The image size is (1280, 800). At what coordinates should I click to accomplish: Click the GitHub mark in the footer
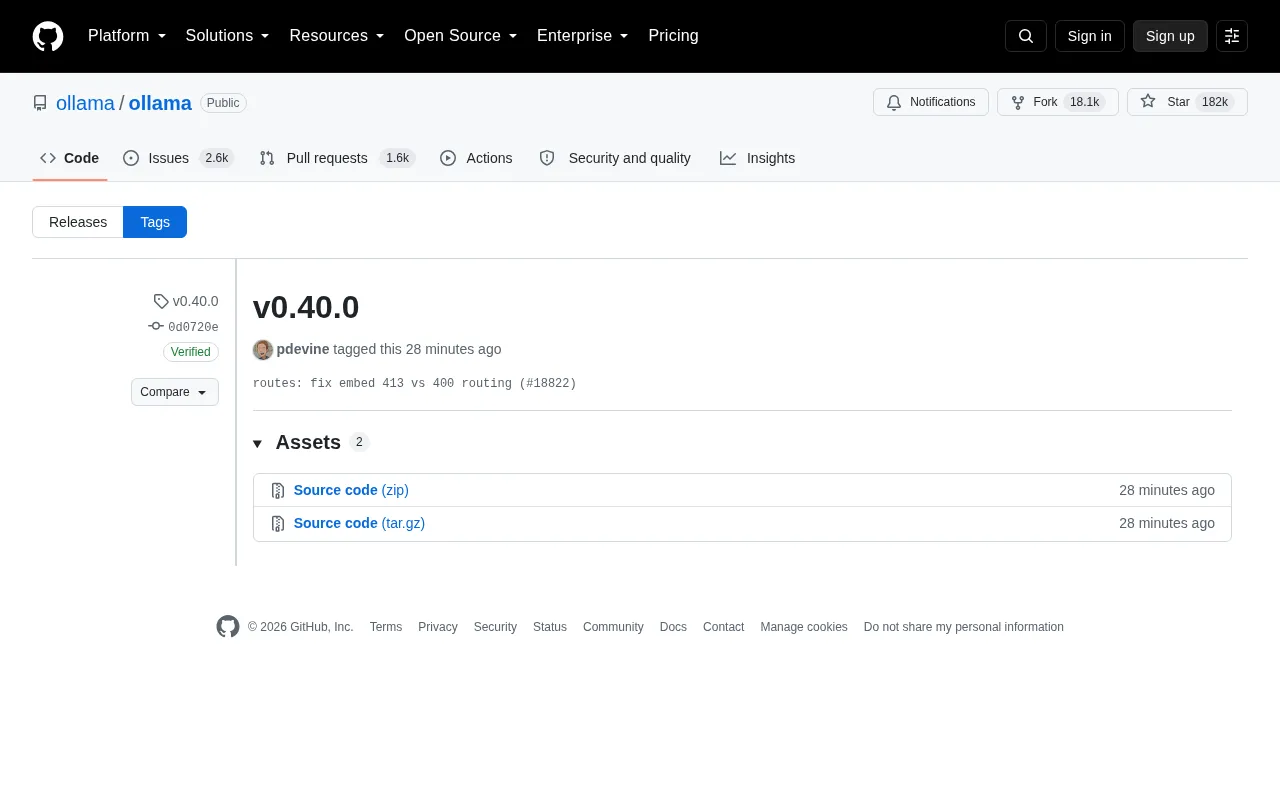point(228,627)
